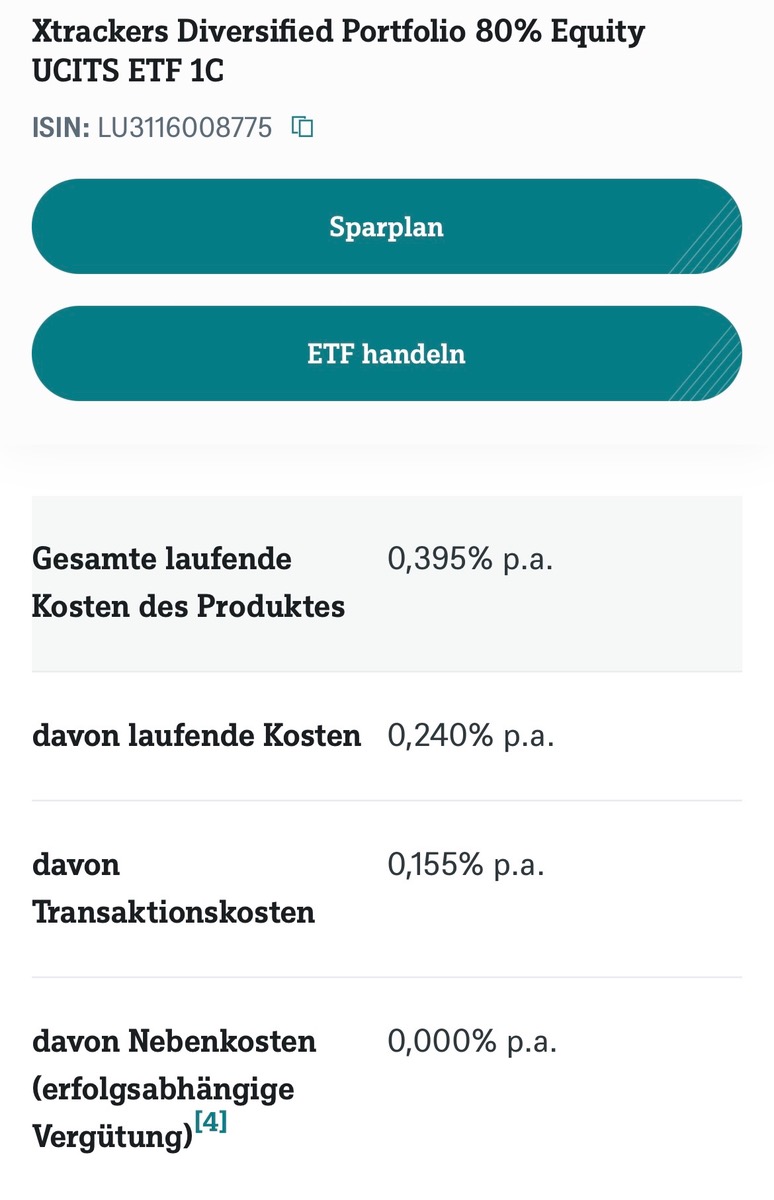Tap the 'UCITS ETF 1C' title line

[x=128, y=73]
